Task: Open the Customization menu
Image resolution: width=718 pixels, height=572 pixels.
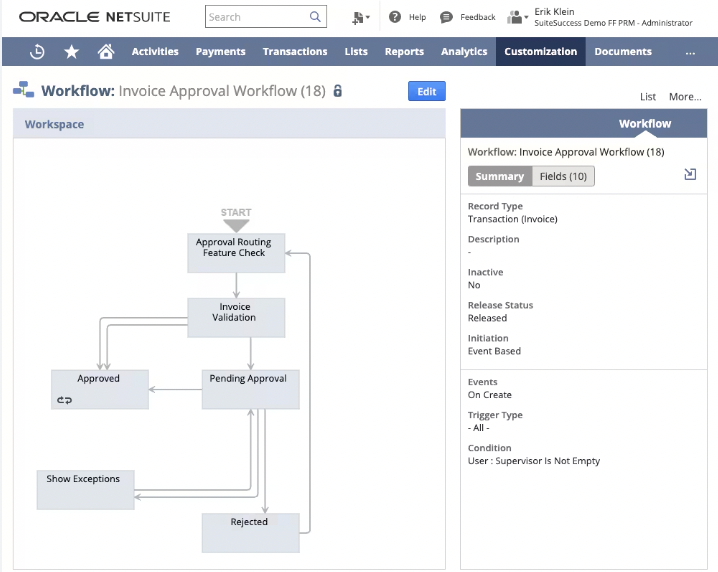Action: click(x=541, y=51)
